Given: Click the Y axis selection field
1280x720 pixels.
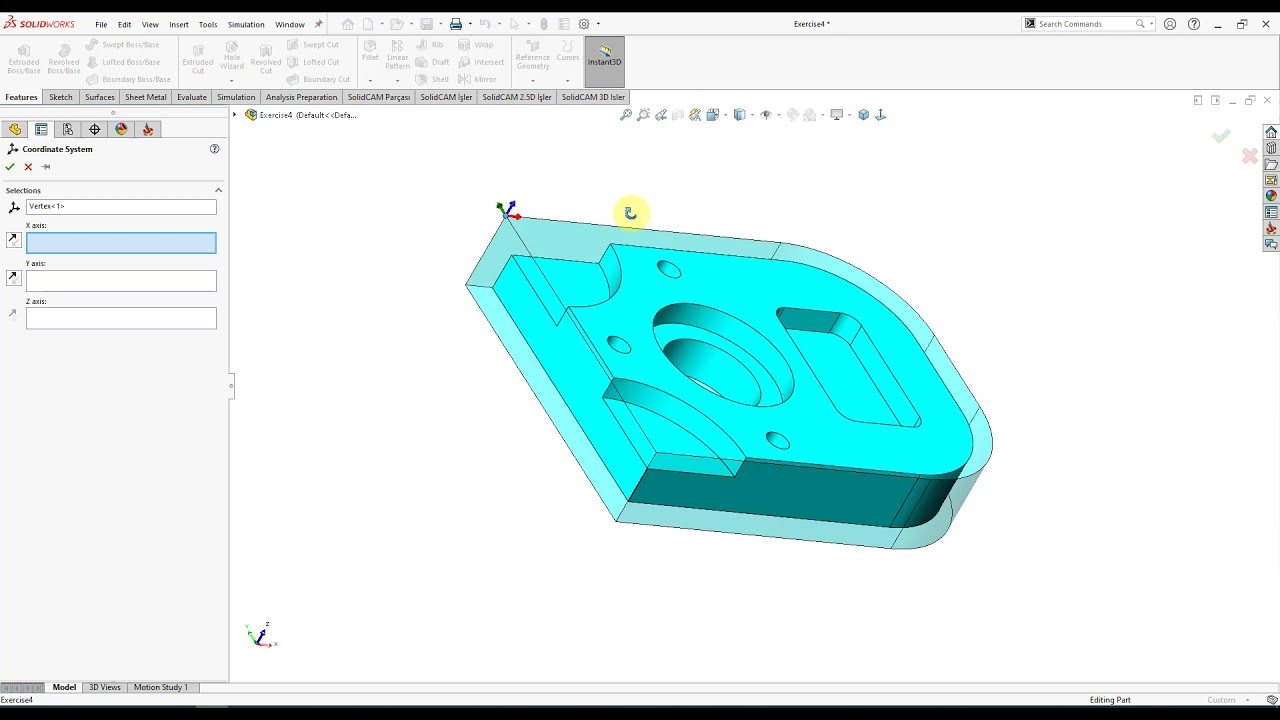Looking at the screenshot, I should (121, 281).
